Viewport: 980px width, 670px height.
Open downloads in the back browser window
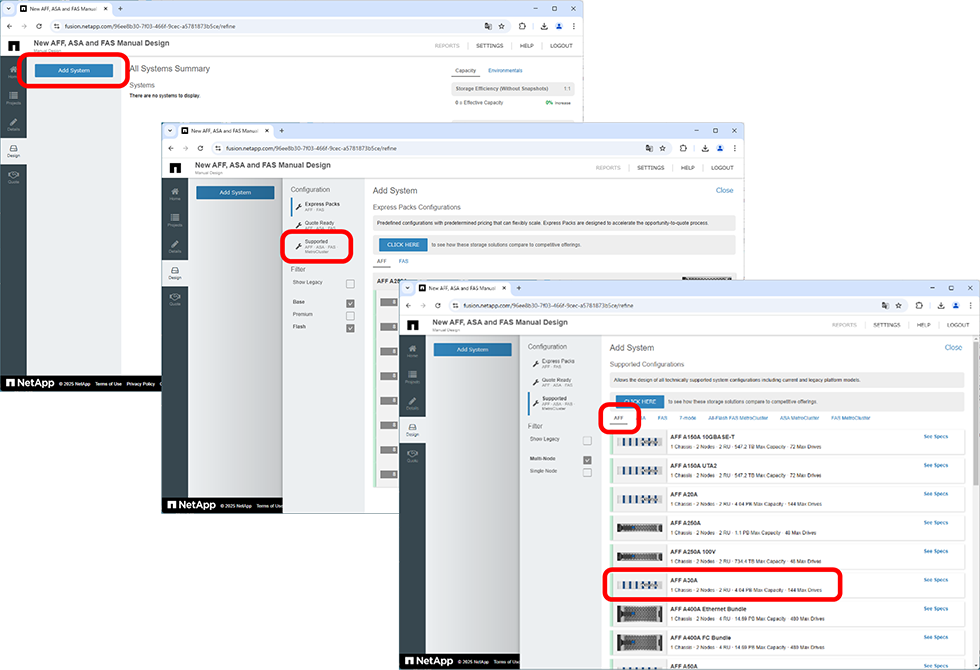[544, 26]
